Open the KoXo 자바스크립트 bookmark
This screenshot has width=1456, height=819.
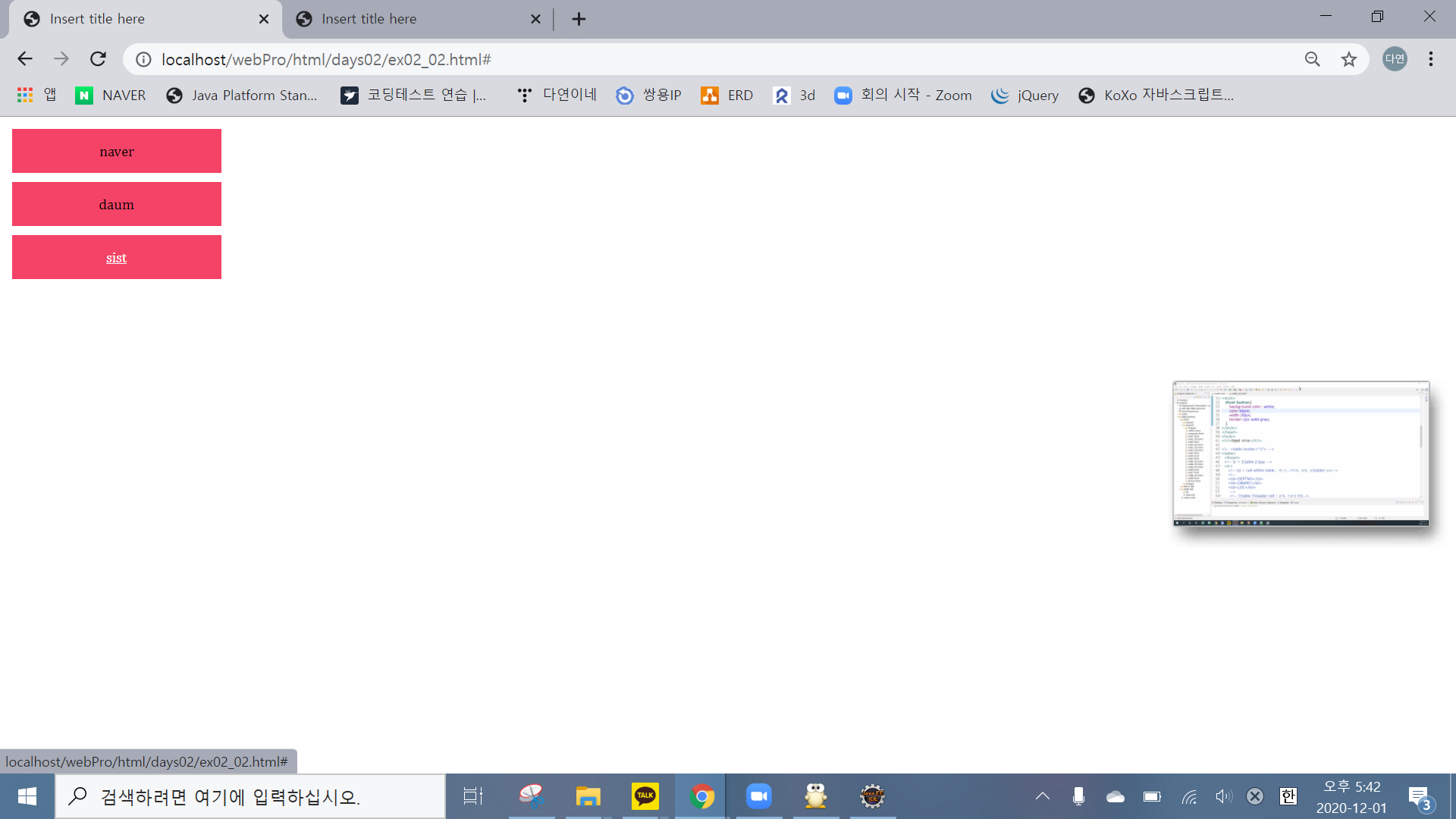click(x=1156, y=95)
